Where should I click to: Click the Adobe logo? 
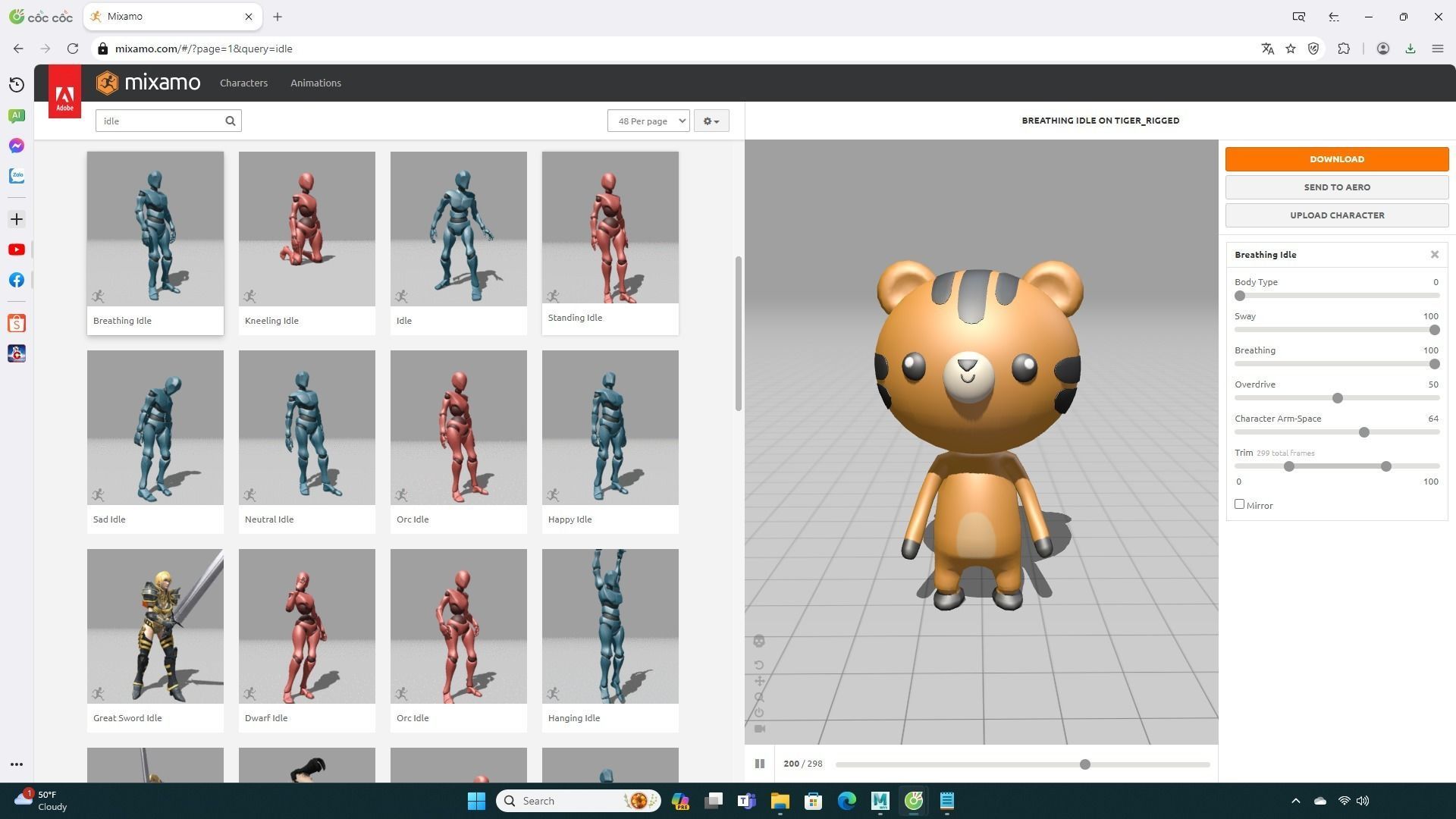[64, 92]
